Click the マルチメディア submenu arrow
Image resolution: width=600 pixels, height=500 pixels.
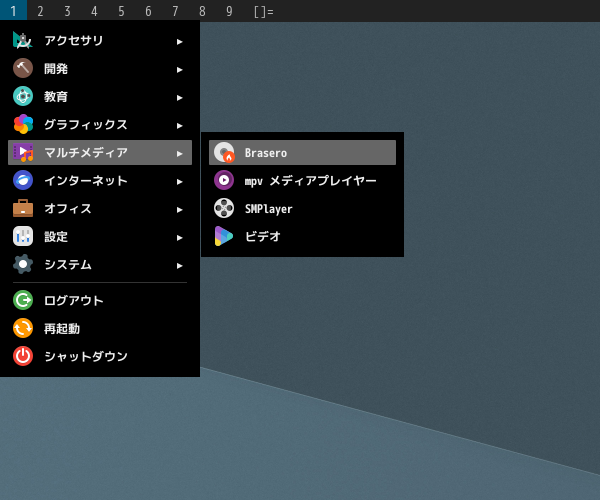pyautogui.click(x=179, y=153)
